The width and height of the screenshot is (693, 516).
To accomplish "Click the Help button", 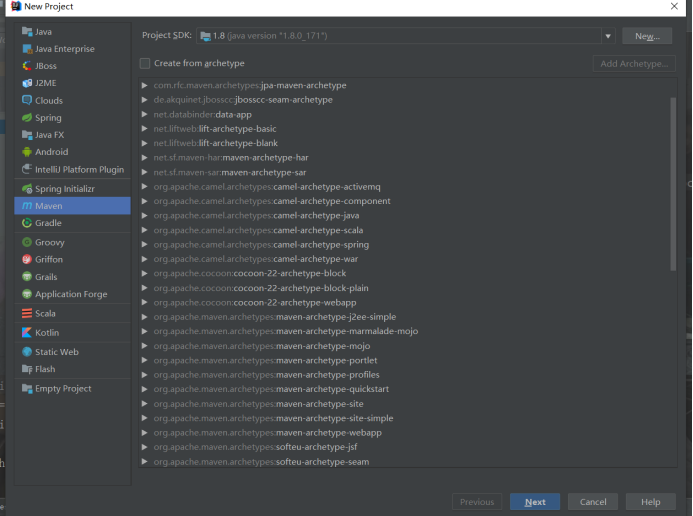I will click(x=651, y=502).
